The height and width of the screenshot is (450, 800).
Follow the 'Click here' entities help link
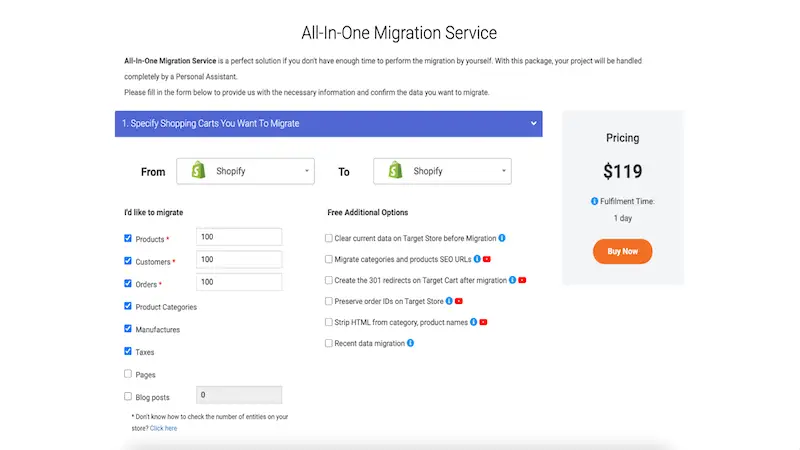164,428
